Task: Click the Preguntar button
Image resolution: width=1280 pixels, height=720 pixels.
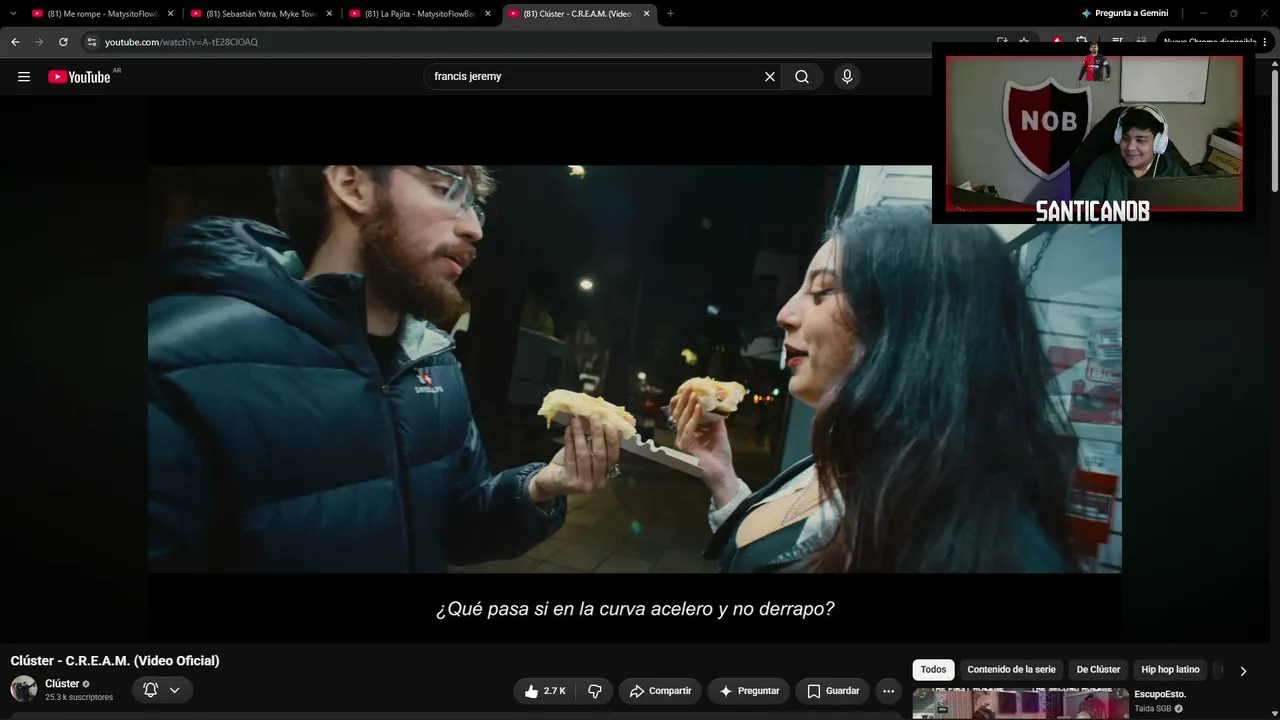Action: (749, 691)
